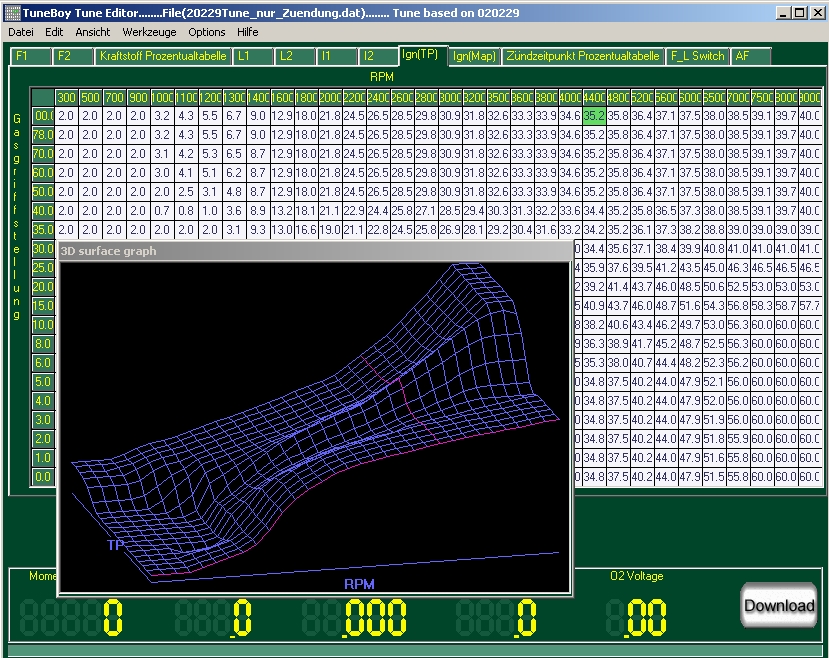829x658 pixels.
Task: Select the 78.0 throttle row header
Action: pyautogui.click(x=42, y=135)
